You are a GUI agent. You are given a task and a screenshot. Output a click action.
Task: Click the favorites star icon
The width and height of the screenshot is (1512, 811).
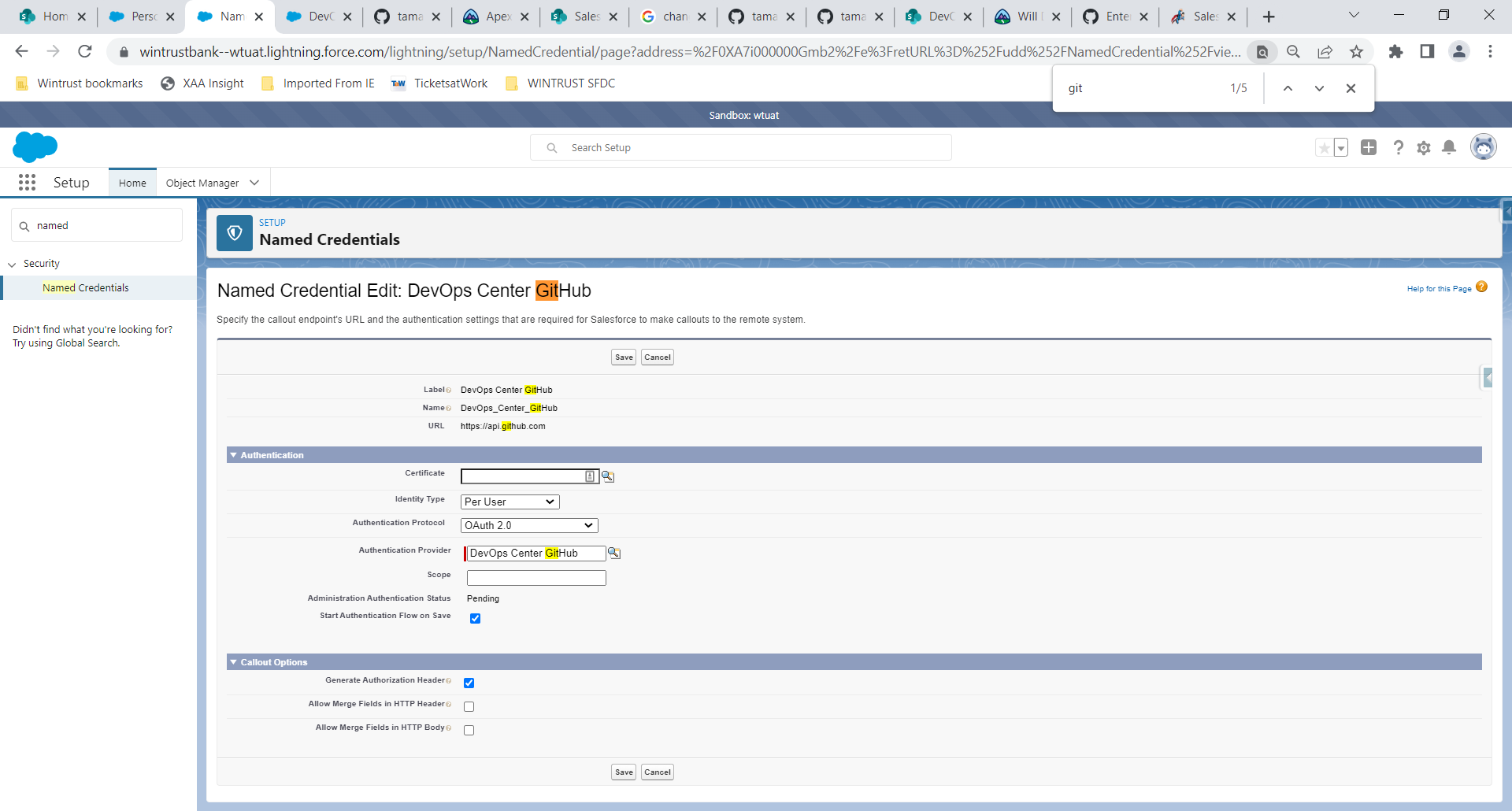point(1325,147)
